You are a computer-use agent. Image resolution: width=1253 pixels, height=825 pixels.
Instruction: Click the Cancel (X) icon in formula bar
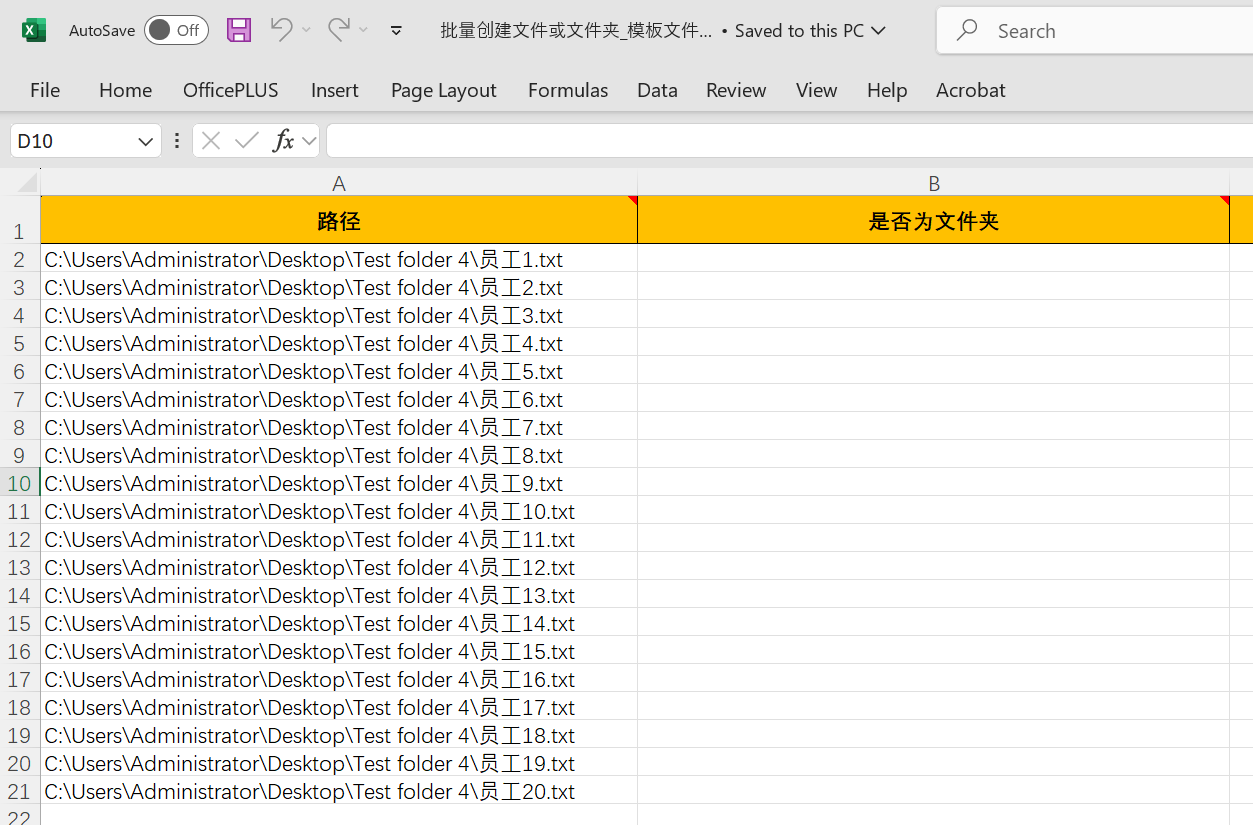210,140
